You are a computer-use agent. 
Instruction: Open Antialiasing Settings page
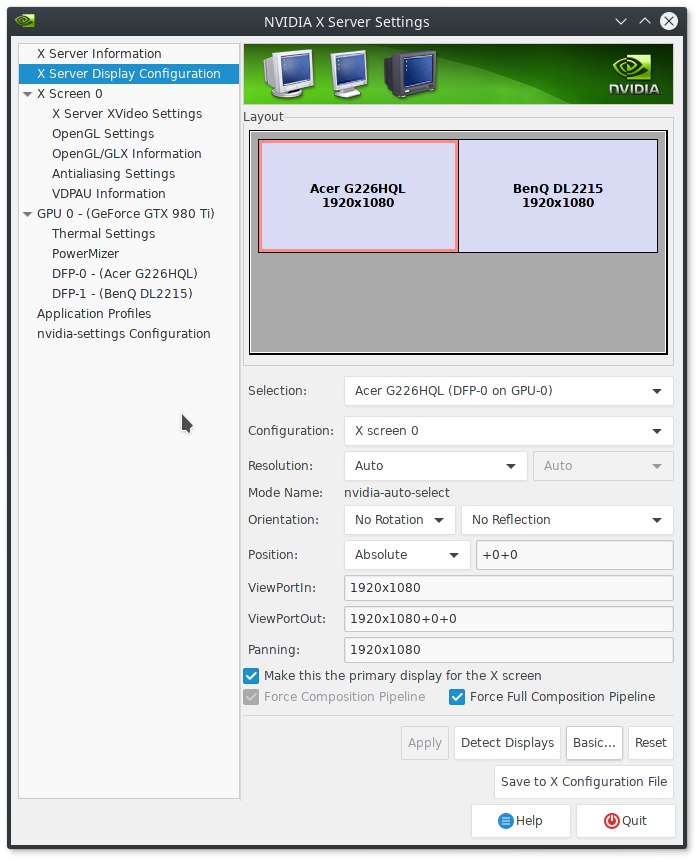click(x=113, y=174)
